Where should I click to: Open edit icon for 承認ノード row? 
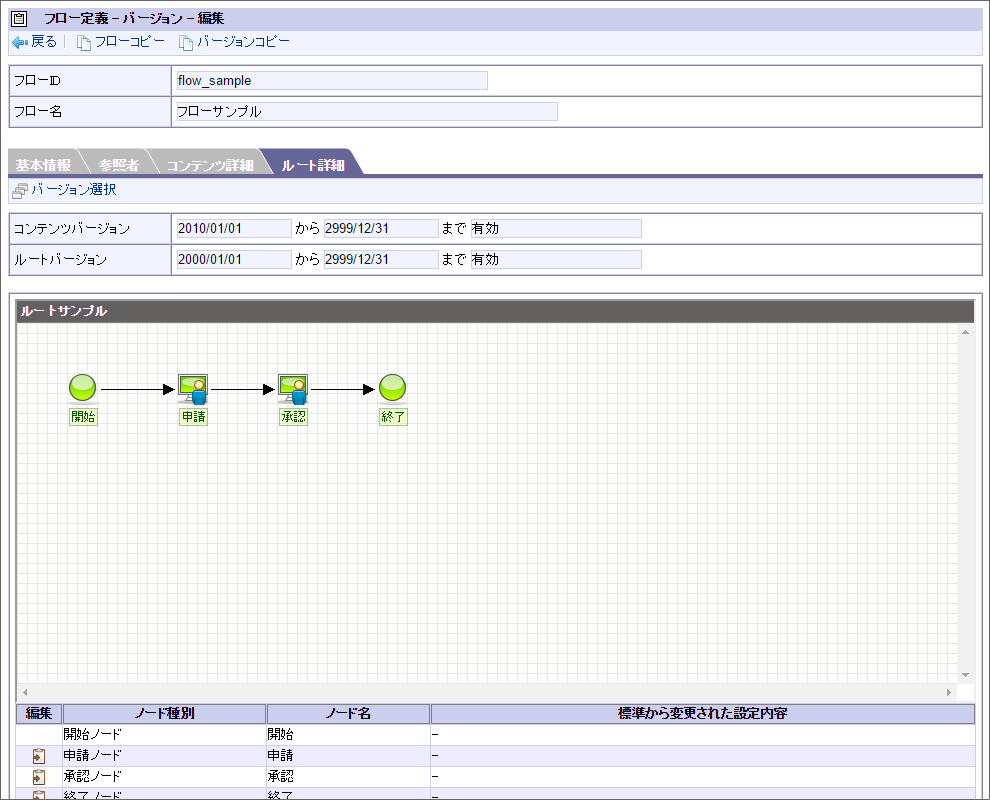tap(39, 776)
